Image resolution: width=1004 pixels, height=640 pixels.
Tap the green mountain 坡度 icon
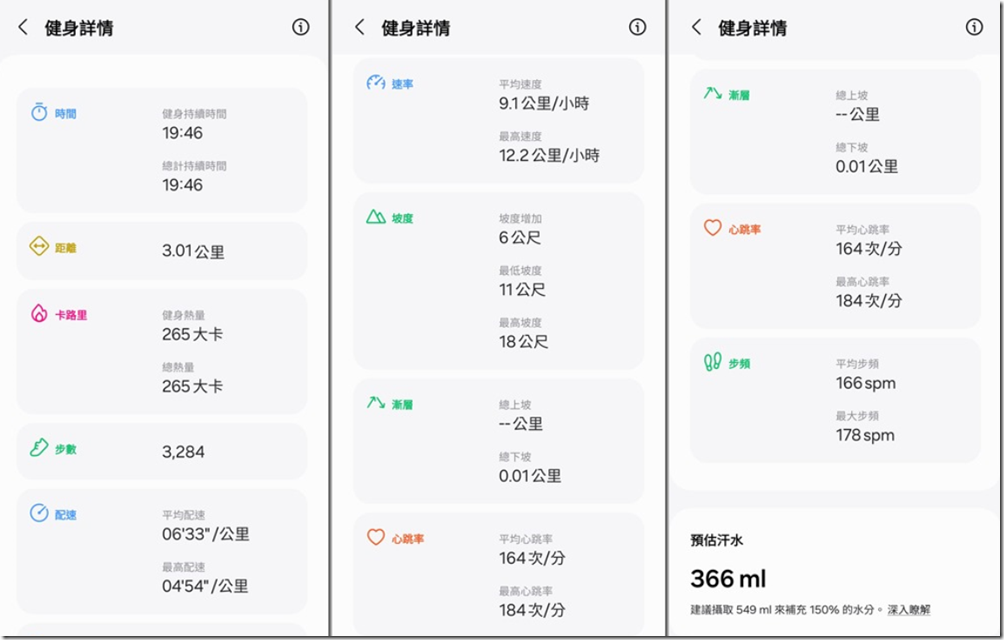[x=376, y=217]
